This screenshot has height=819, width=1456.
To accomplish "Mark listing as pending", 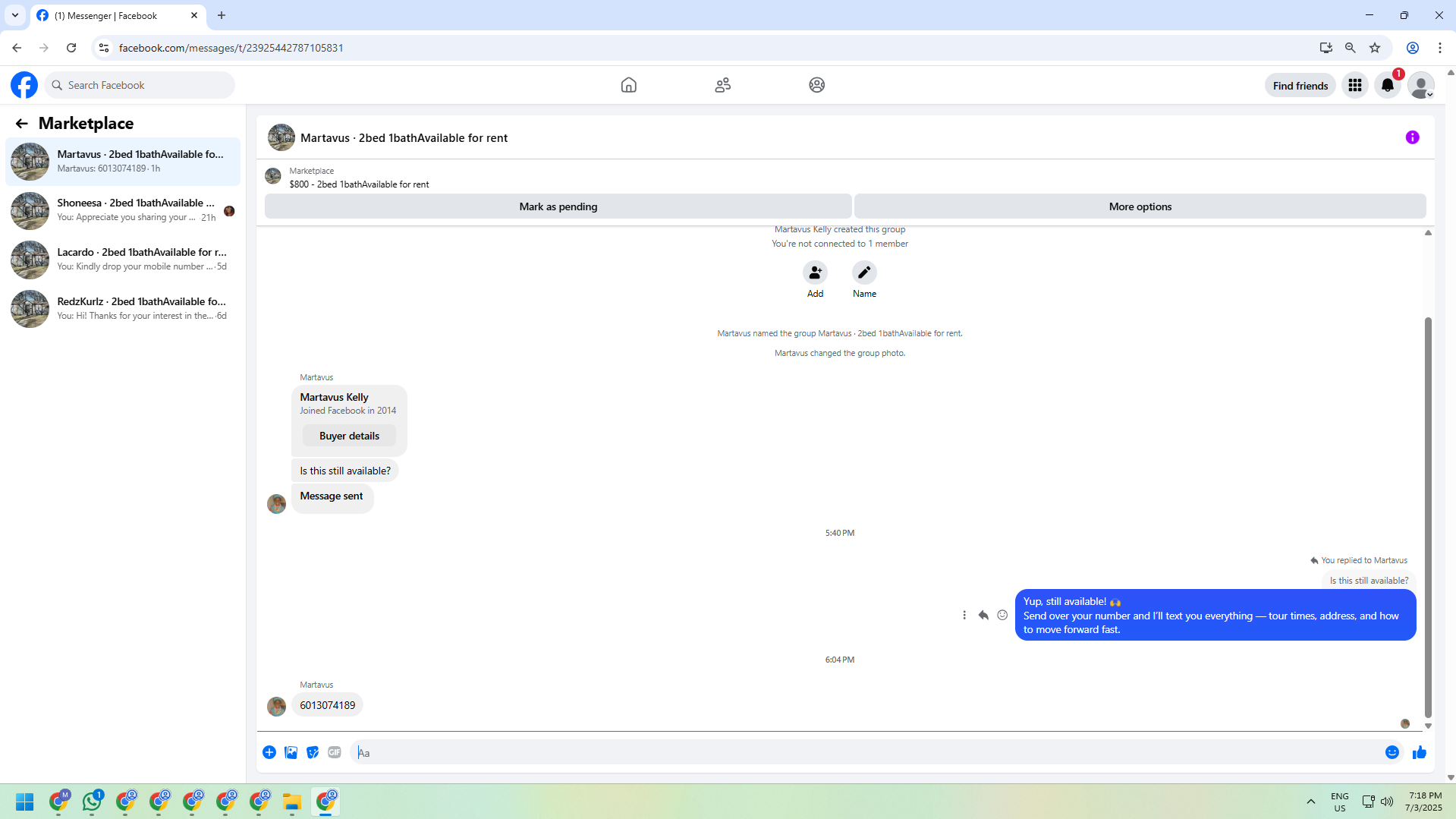I will point(558,206).
